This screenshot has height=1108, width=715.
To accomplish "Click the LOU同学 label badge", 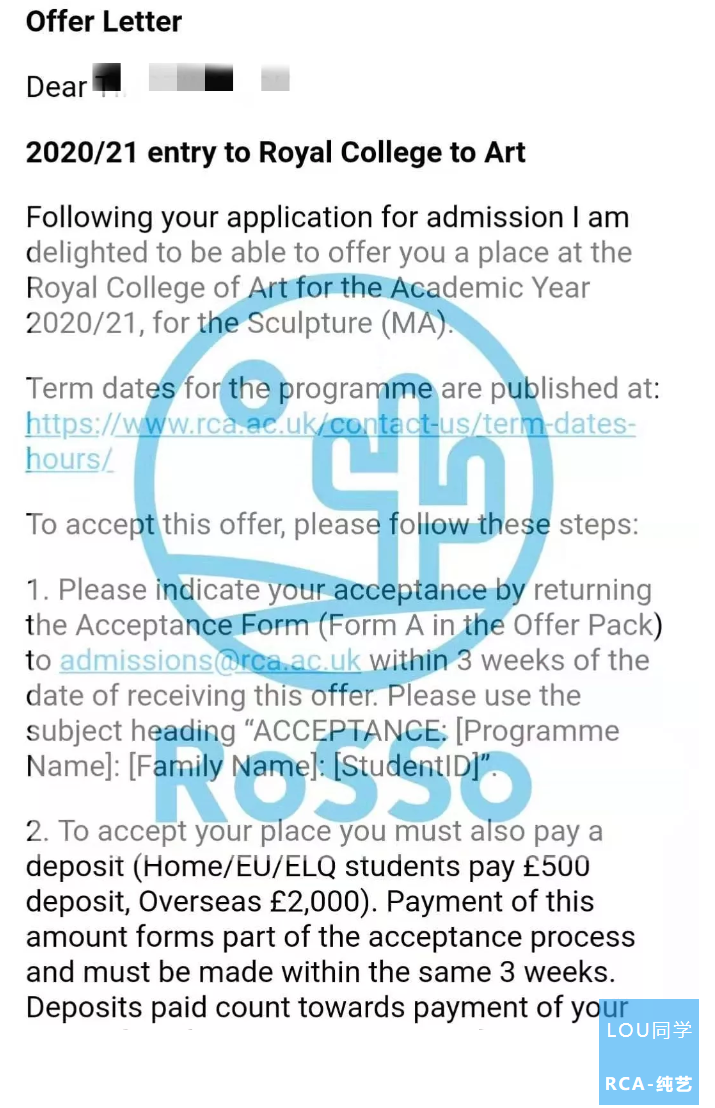I will (x=649, y=1030).
